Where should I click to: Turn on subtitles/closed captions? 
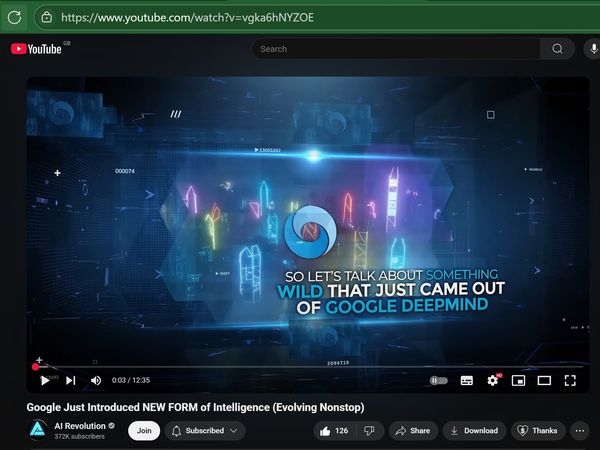466,380
